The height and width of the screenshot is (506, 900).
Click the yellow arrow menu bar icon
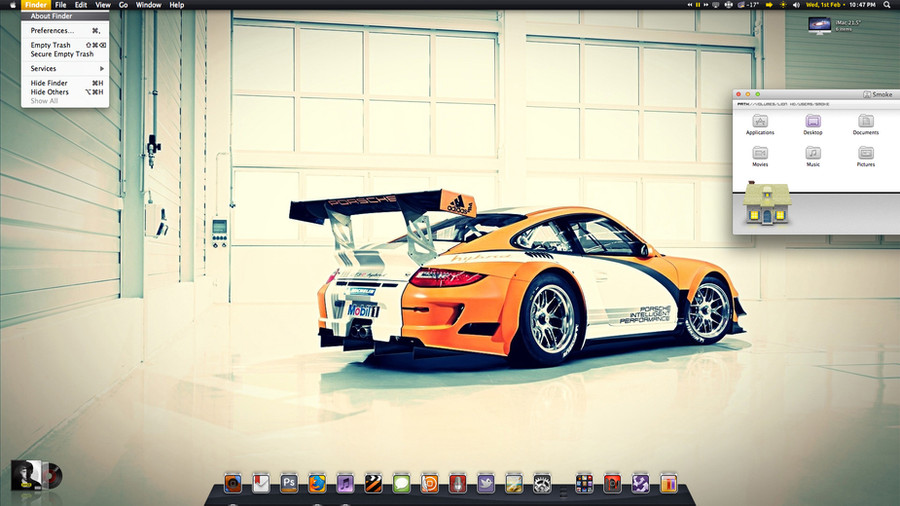769,5
